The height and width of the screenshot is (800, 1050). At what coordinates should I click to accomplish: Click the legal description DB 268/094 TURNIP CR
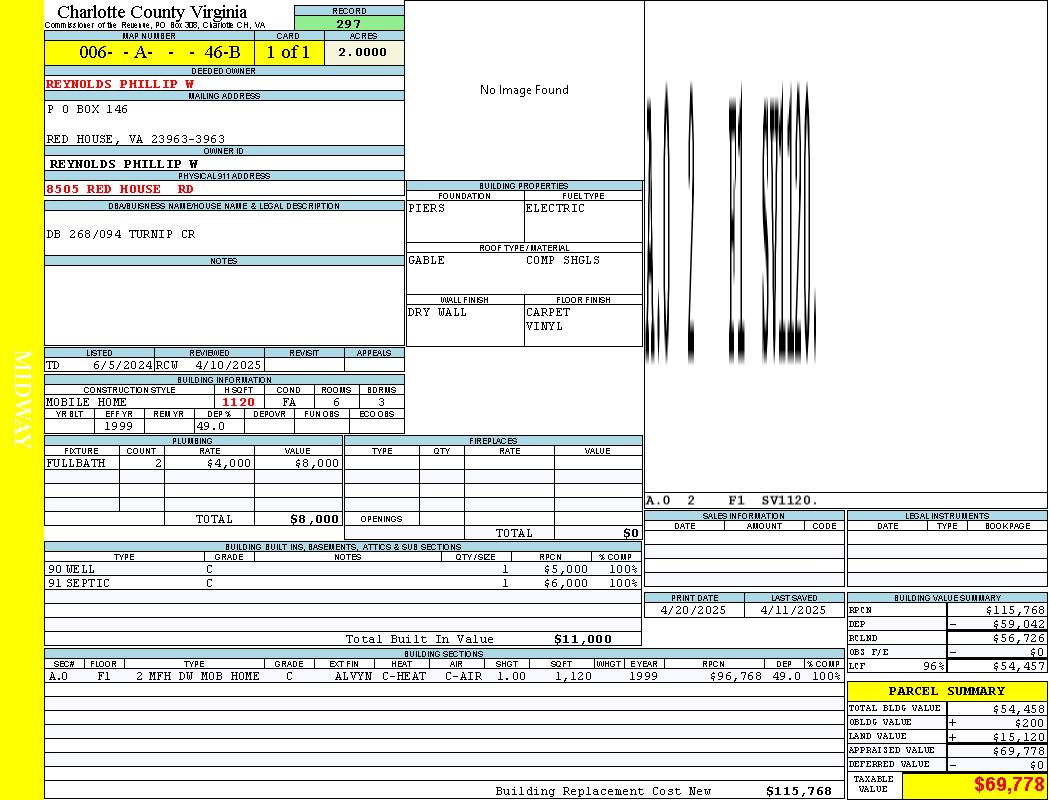click(121, 234)
